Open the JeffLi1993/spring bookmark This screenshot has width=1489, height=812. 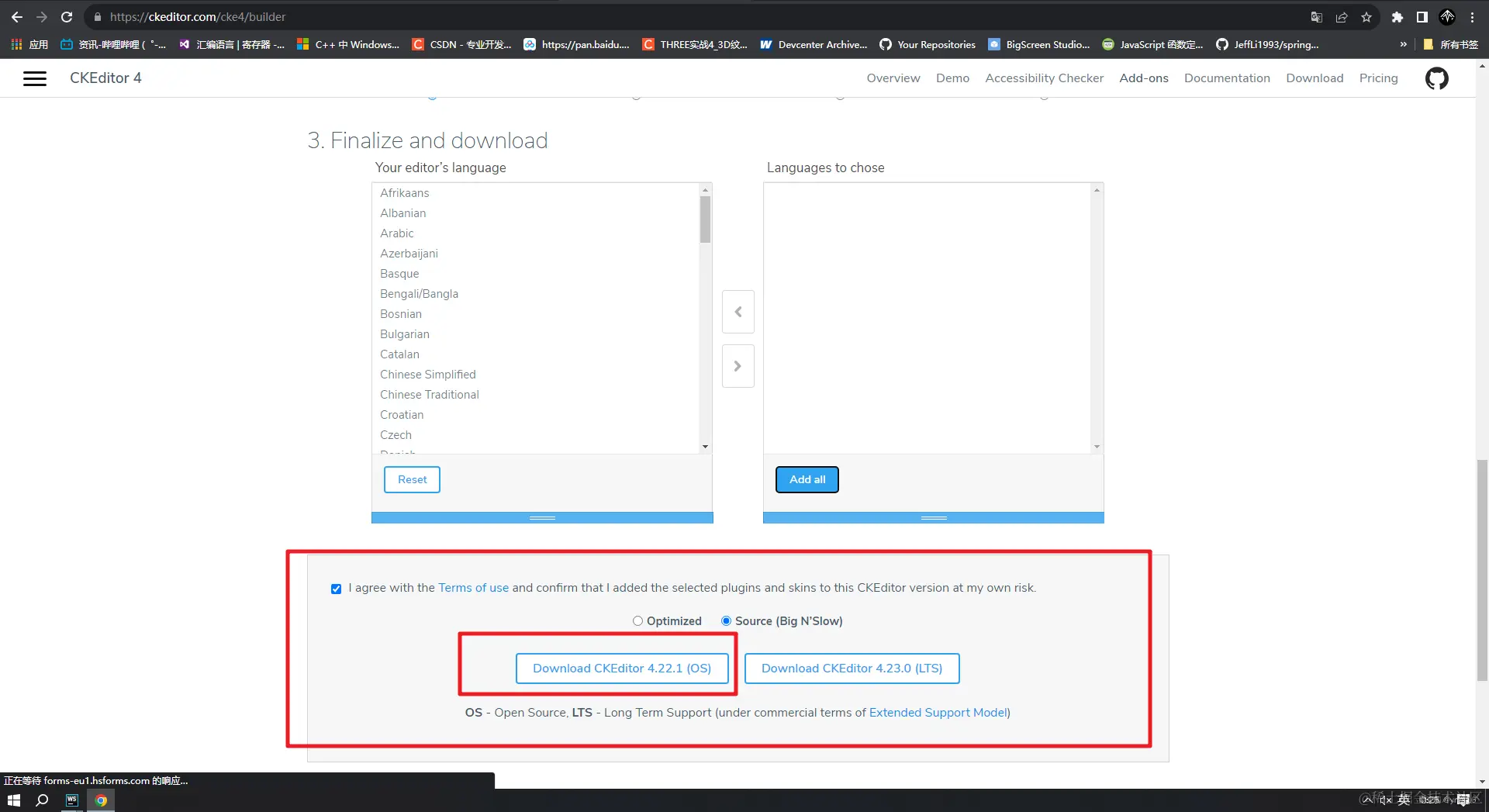(1267, 45)
